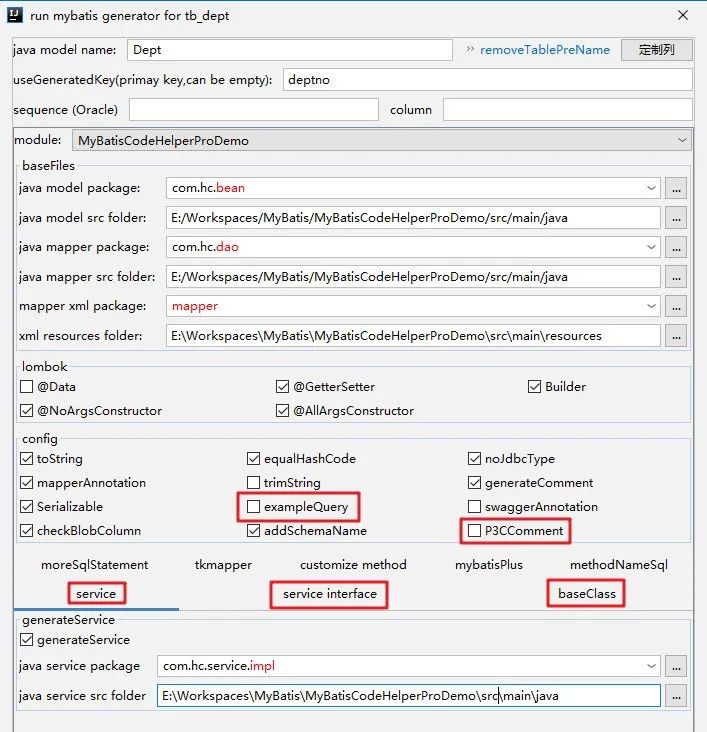The height and width of the screenshot is (732, 707).
Task: Expand the java service package dropdown arrow
Action: pos(651,666)
